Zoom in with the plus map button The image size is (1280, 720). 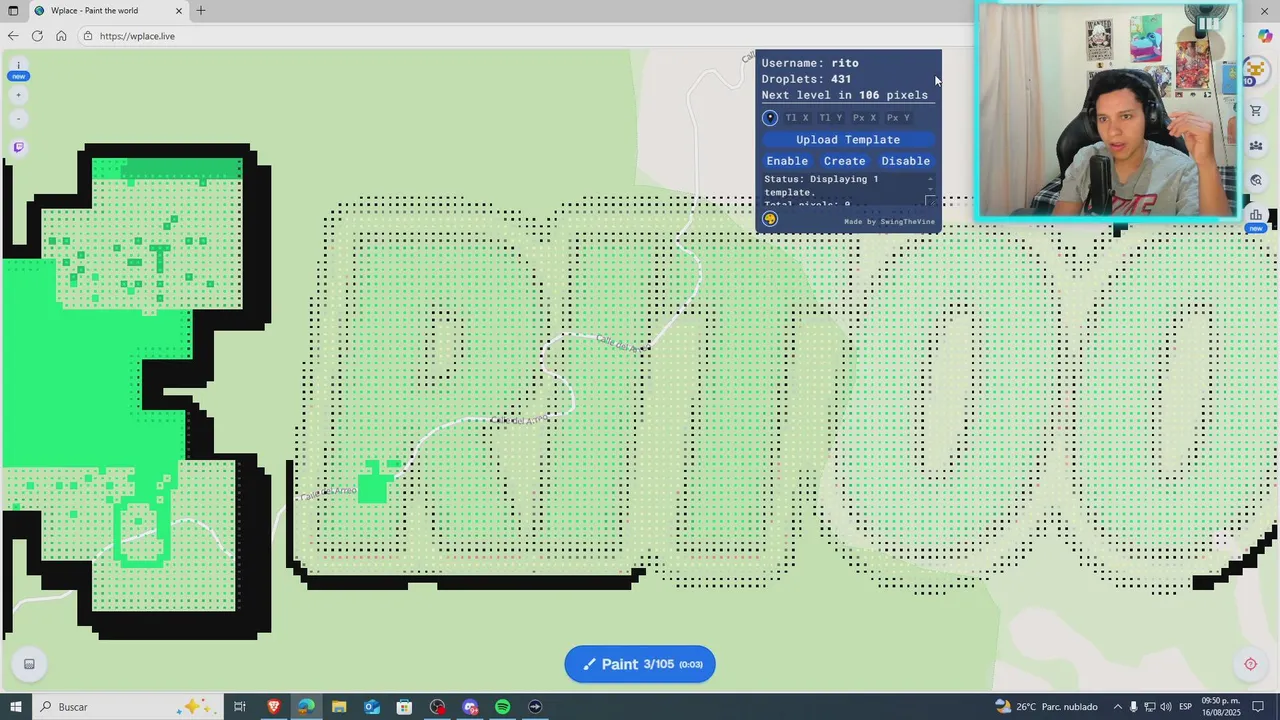click(18, 95)
